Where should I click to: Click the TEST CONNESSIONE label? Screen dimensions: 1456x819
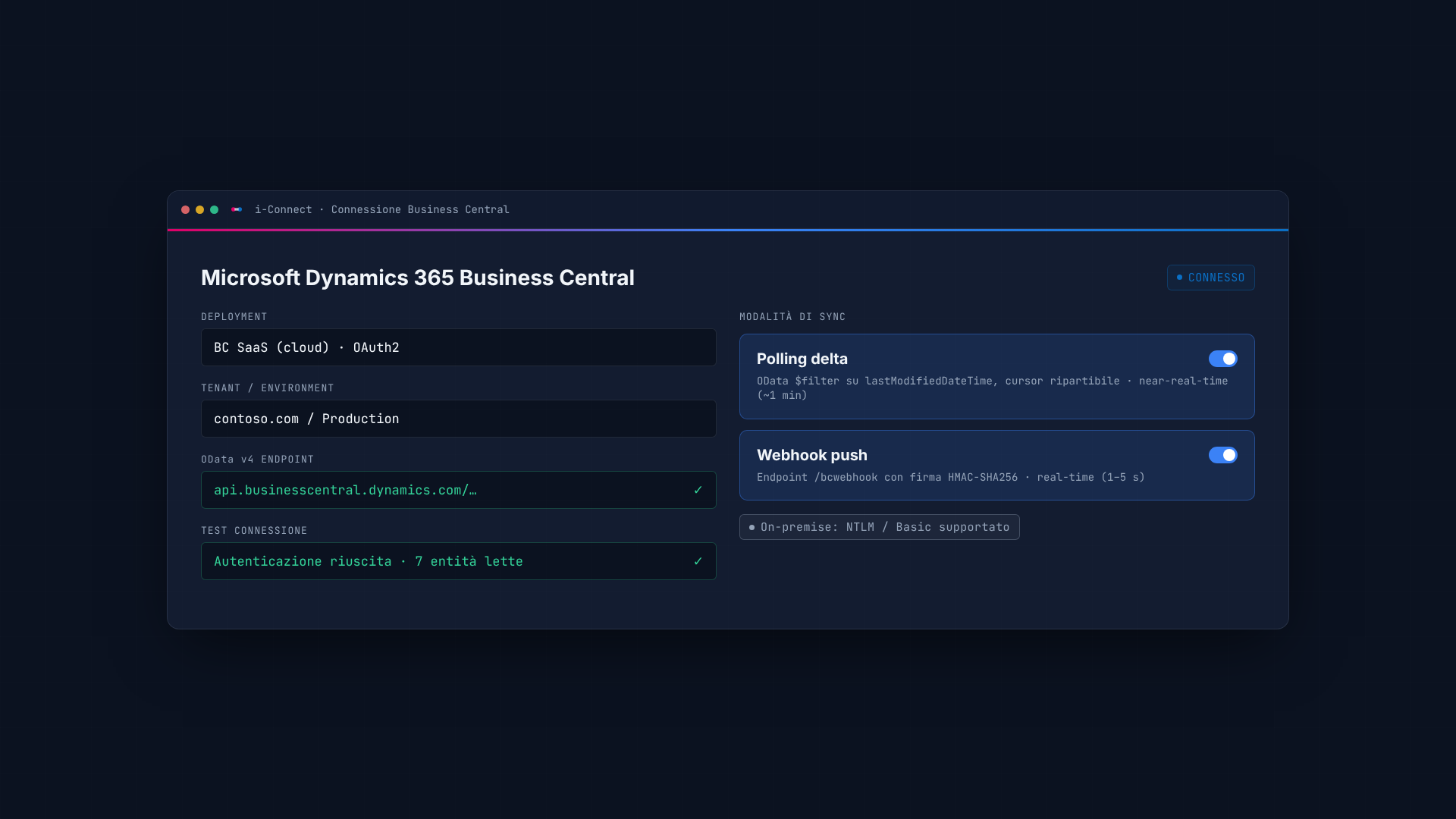[x=254, y=531]
